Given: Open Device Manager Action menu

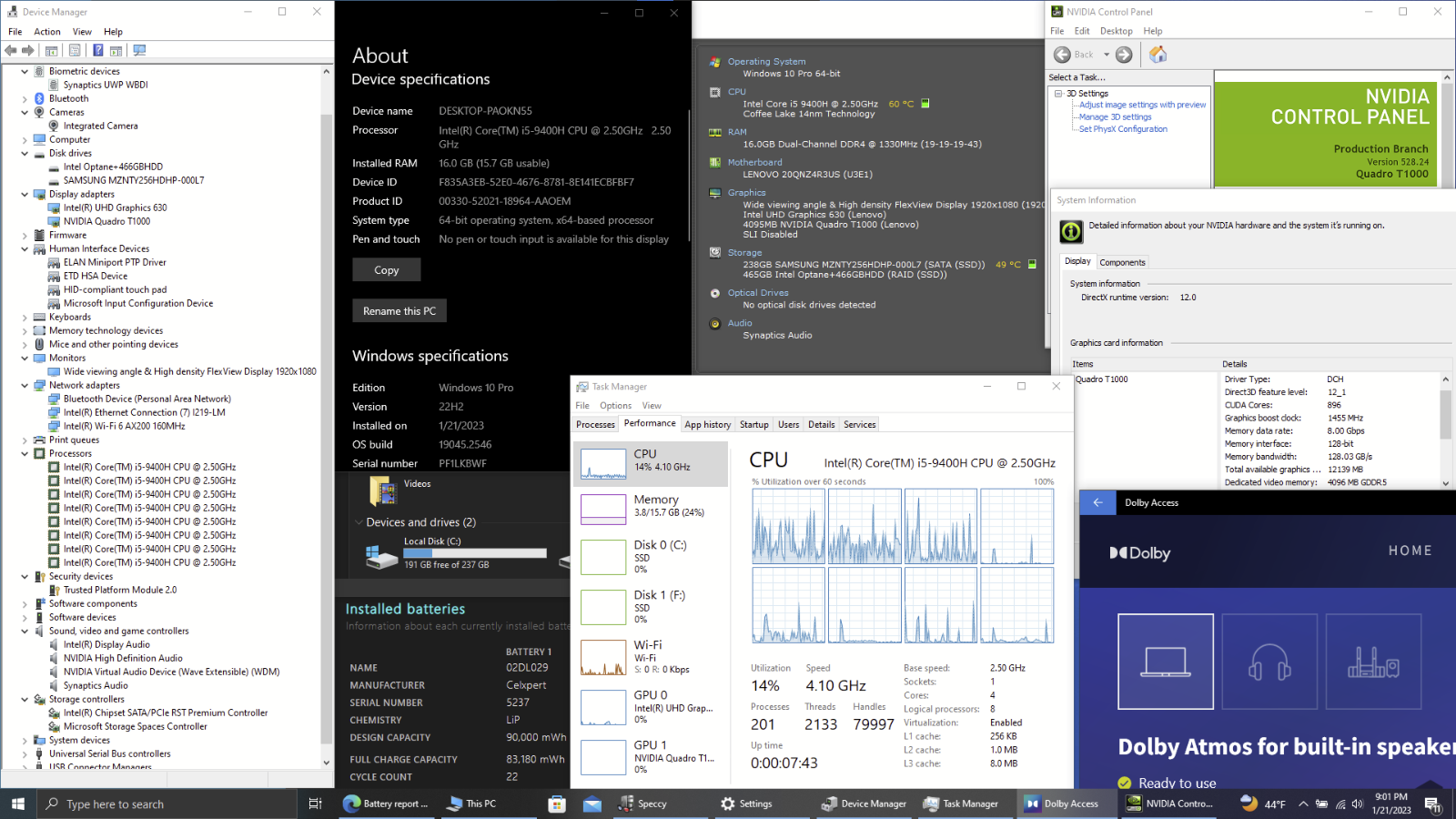Looking at the screenshot, I should [47, 31].
